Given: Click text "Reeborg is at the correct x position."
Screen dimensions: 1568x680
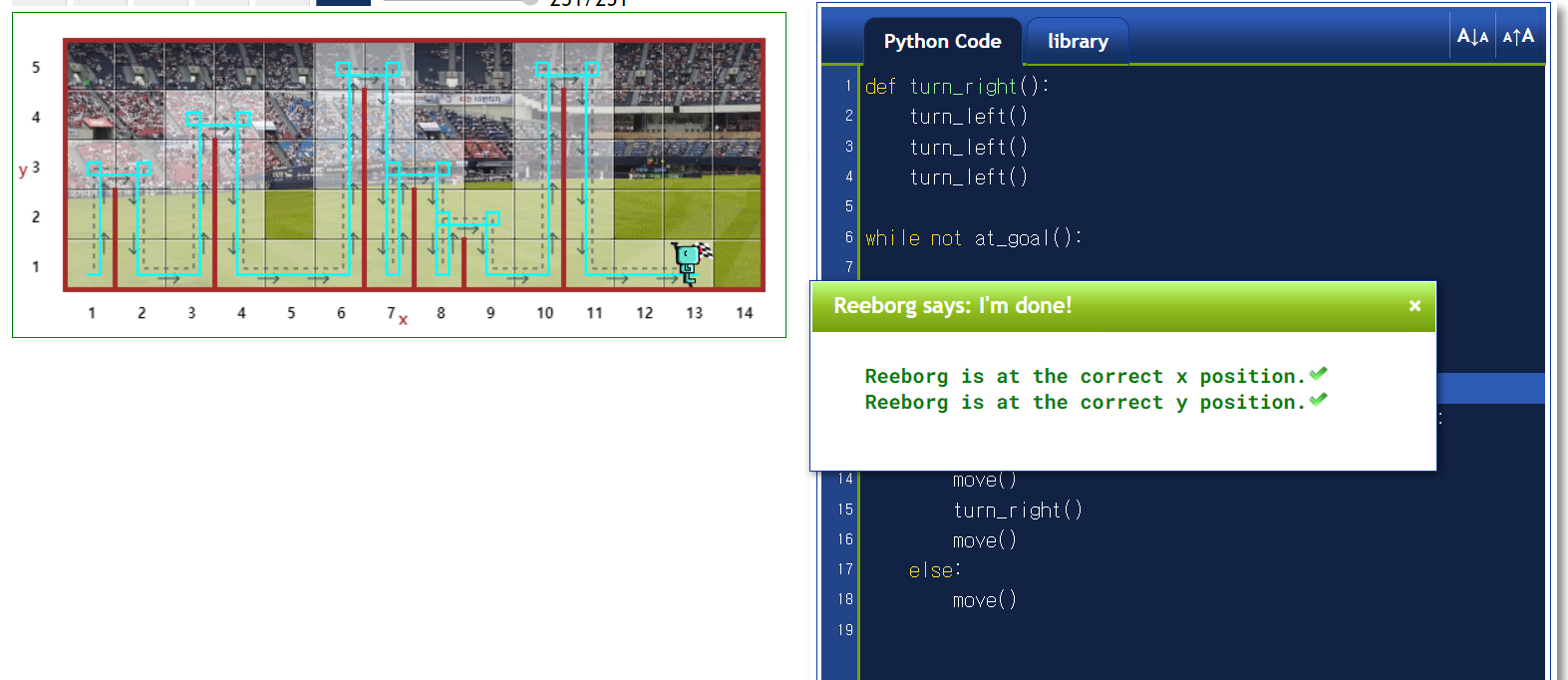Looking at the screenshot, I should (x=1085, y=376).
